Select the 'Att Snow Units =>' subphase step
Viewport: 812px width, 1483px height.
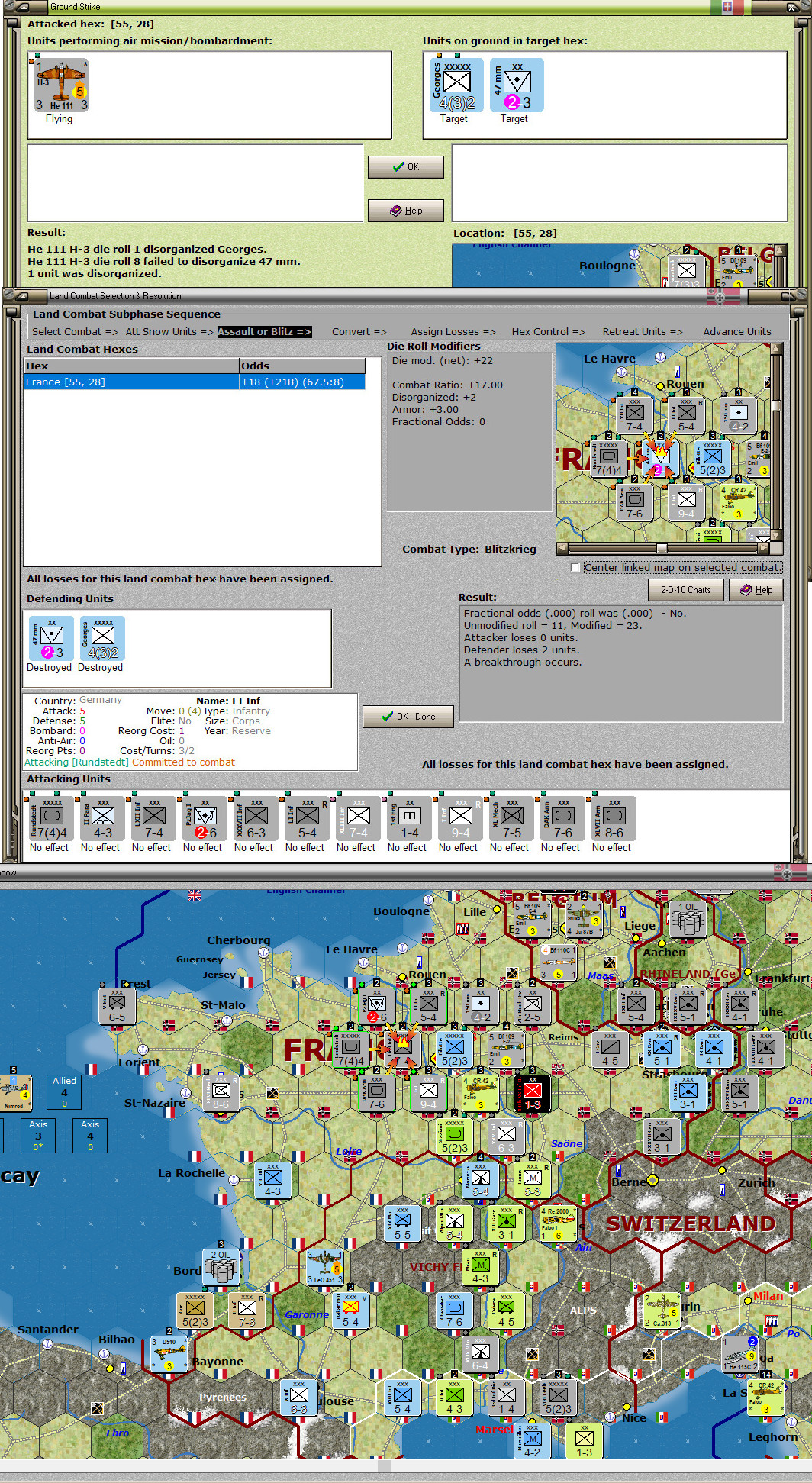coord(169,331)
